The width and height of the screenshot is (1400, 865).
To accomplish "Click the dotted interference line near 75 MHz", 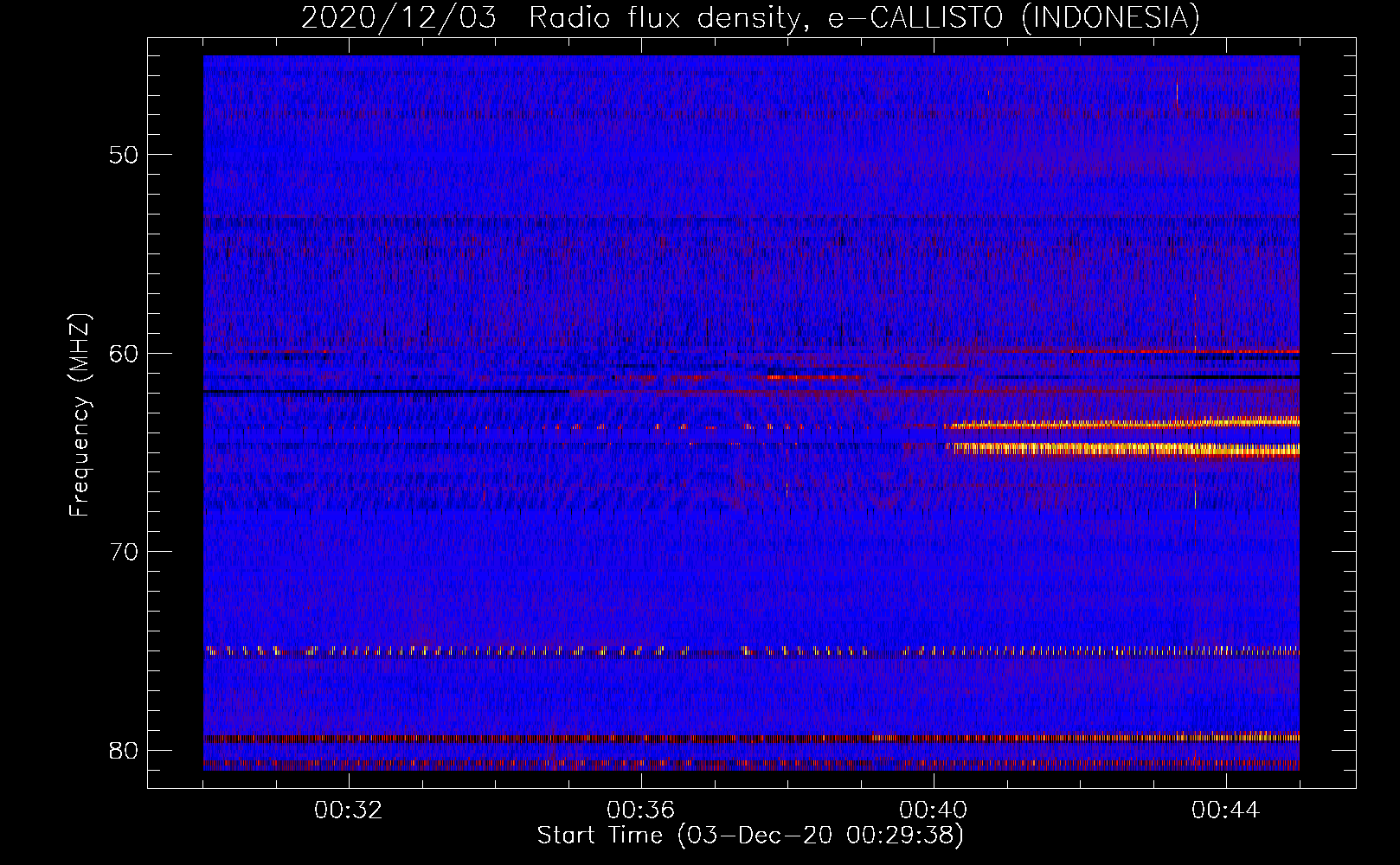I will point(751,650).
